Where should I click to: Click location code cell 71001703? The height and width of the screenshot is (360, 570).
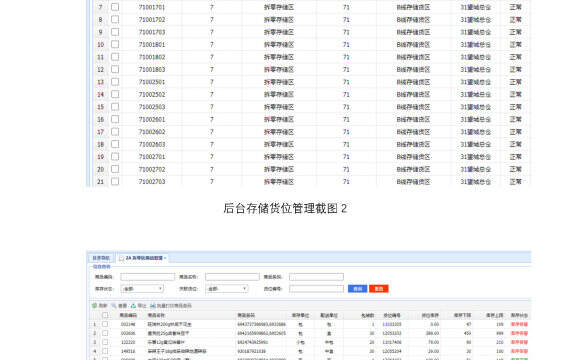152,32
